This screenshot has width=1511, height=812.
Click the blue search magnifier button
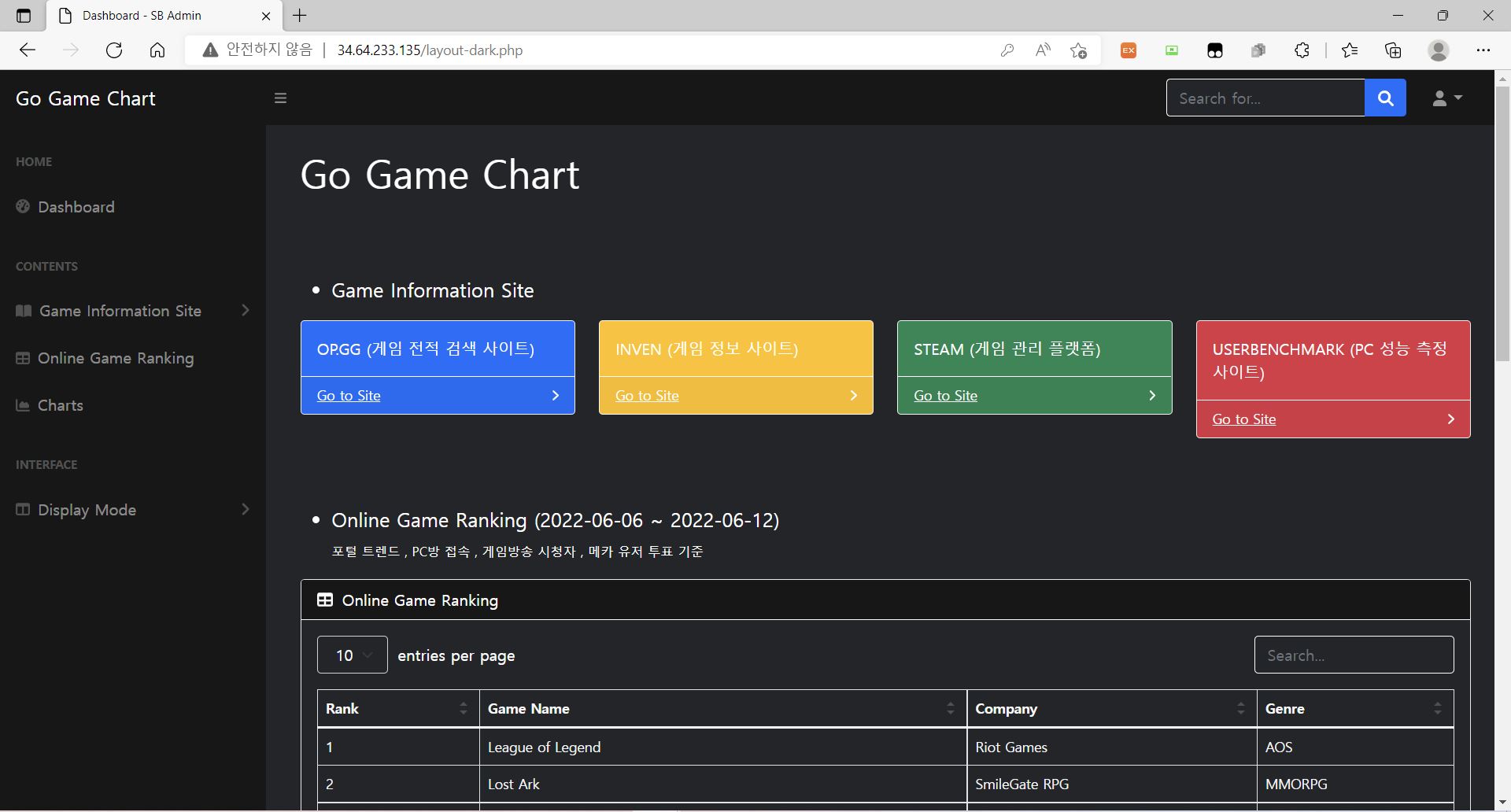pos(1385,98)
